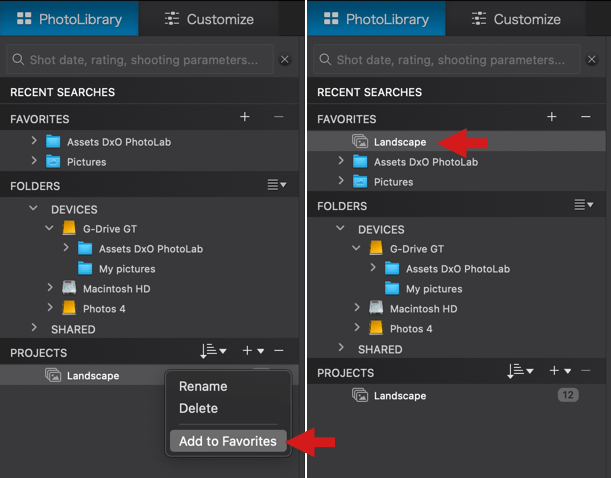The image size is (611, 478).
Task: Expand Macintosh HD in left panel
Action: (50, 287)
